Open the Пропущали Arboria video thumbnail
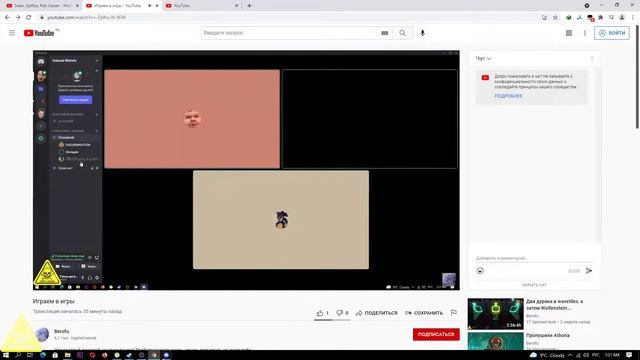This screenshot has height=360, width=640. click(x=496, y=341)
